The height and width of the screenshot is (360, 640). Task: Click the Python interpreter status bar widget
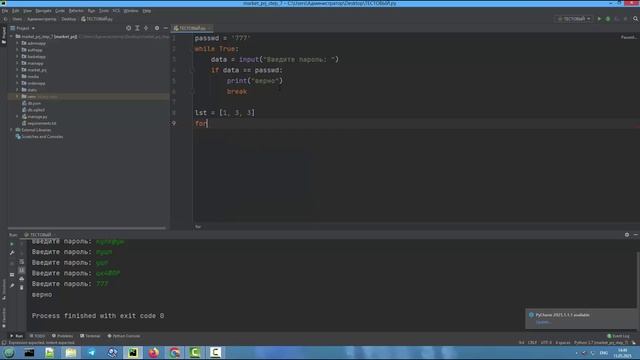pos(601,343)
